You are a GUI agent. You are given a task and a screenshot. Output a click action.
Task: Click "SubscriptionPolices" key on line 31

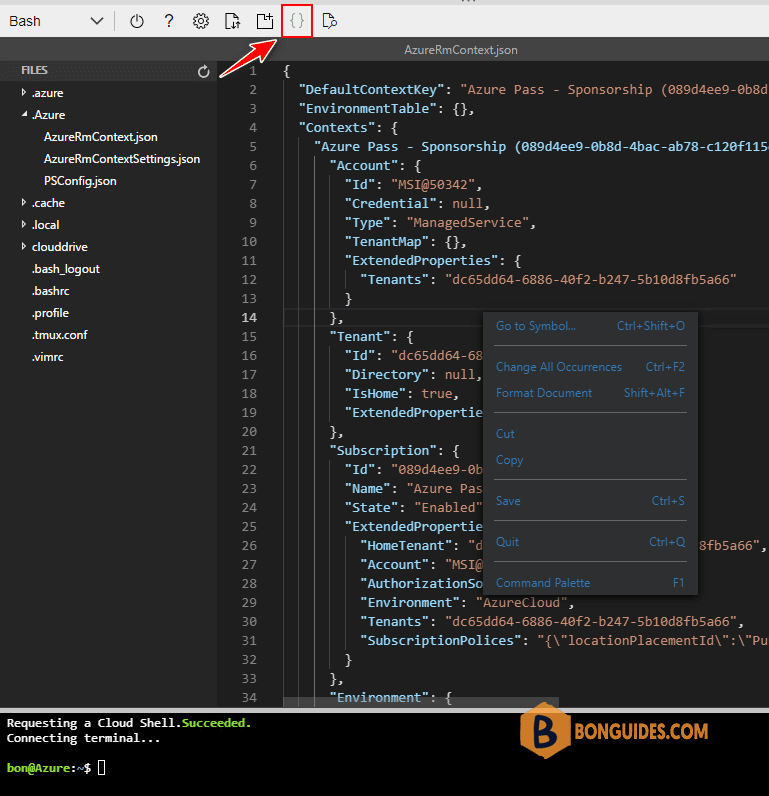[x=441, y=641]
